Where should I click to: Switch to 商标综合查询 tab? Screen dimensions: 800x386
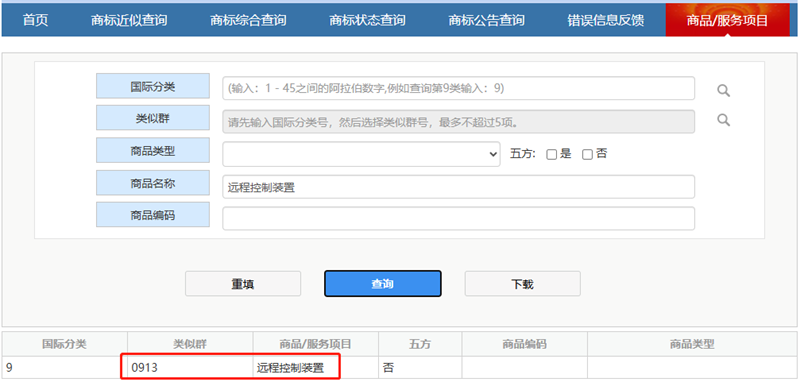click(248, 20)
